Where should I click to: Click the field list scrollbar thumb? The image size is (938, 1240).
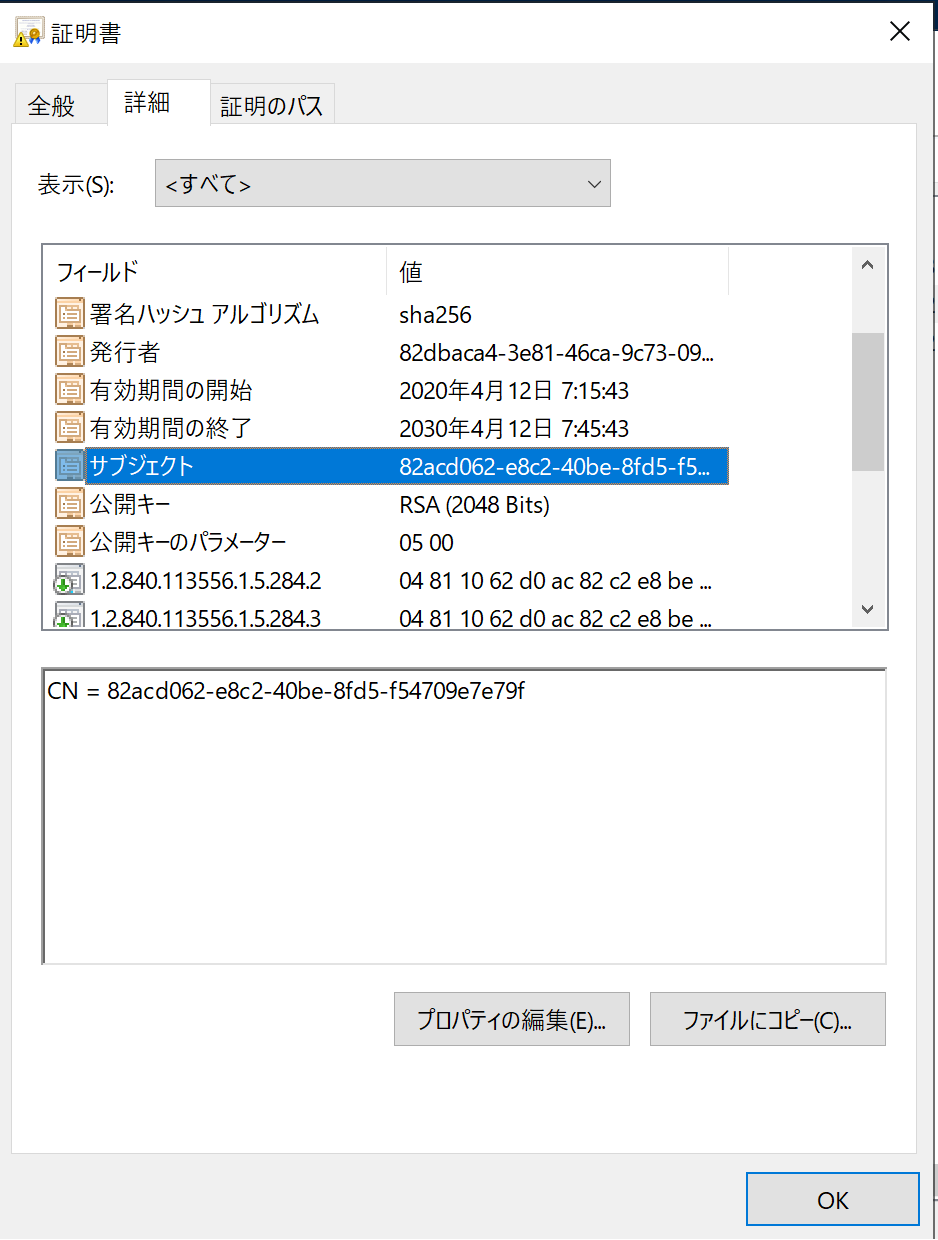click(x=867, y=401)
